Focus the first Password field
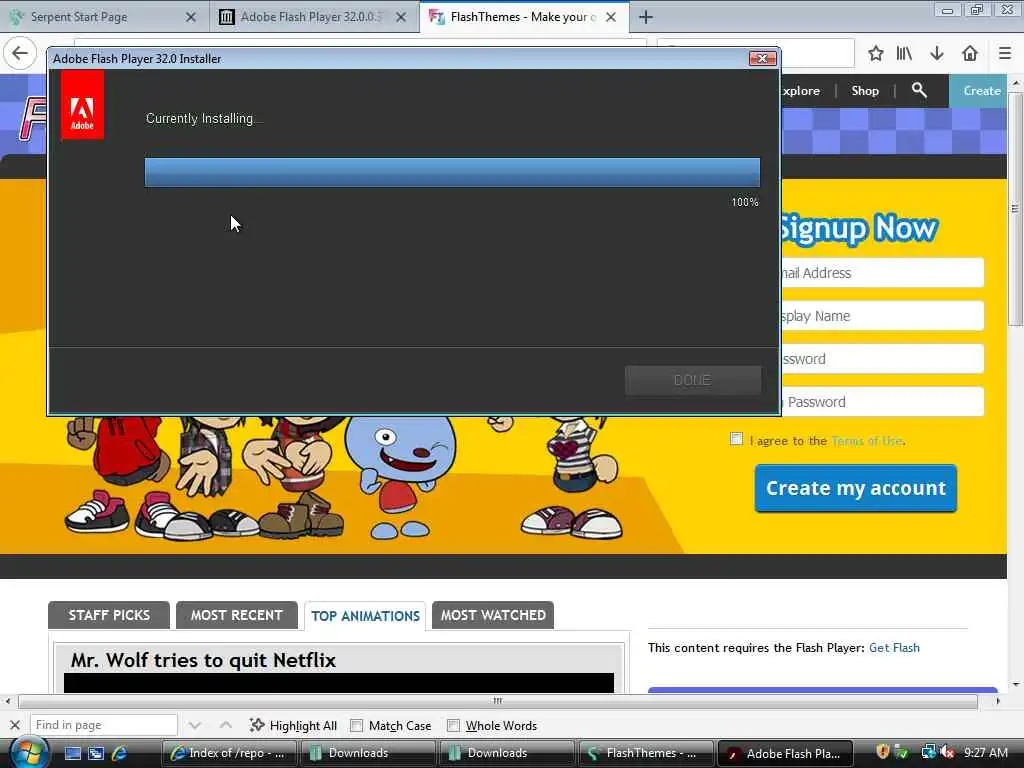Screen dimensions: 1024x768 [x=882, y=359]
